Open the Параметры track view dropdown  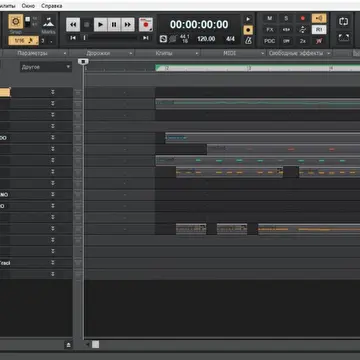click(x=35, y=53)
